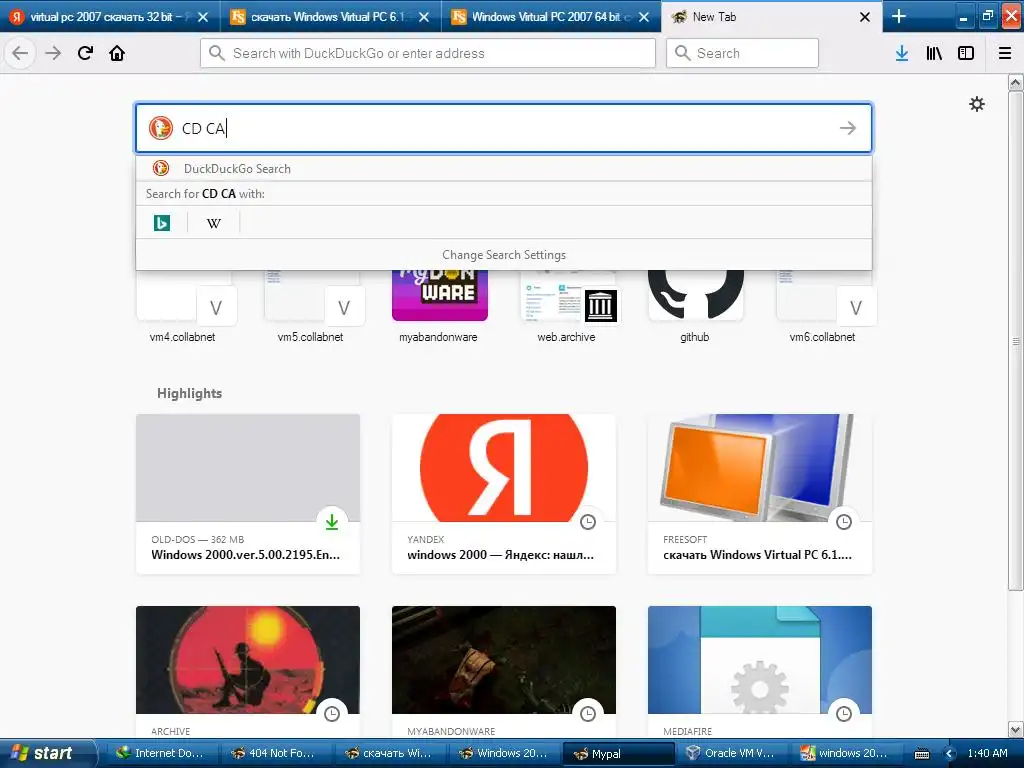Close the New Tab tab
Image resolution: width=1024 pixels, height=768 pixels.
(x=865, y=17)
